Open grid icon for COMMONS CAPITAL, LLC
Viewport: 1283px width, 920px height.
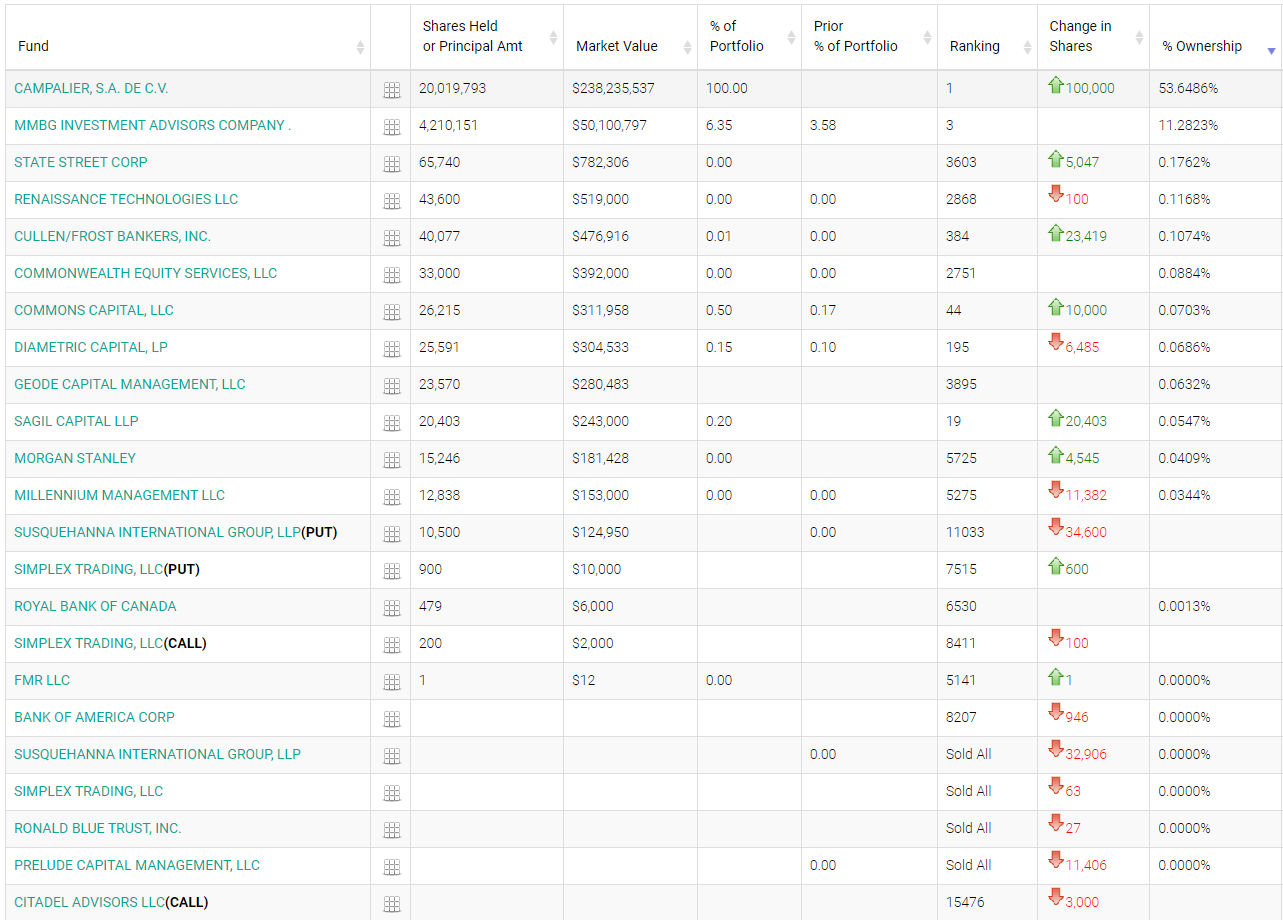392,312
